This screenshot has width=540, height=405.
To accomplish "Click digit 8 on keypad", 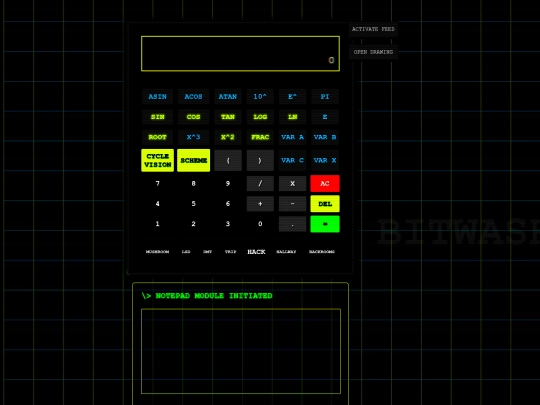I will (193, 184).
